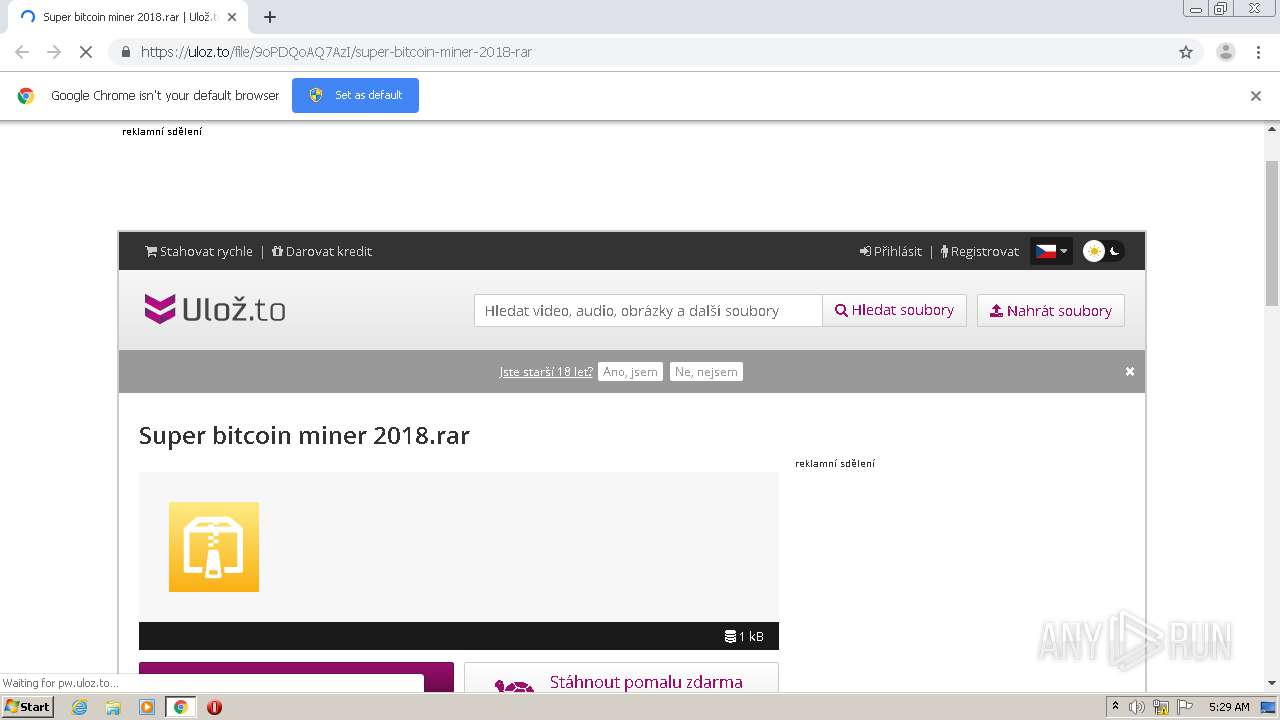
Task: Focus the Hledat video, audio search field
Action: coord(648,310)
